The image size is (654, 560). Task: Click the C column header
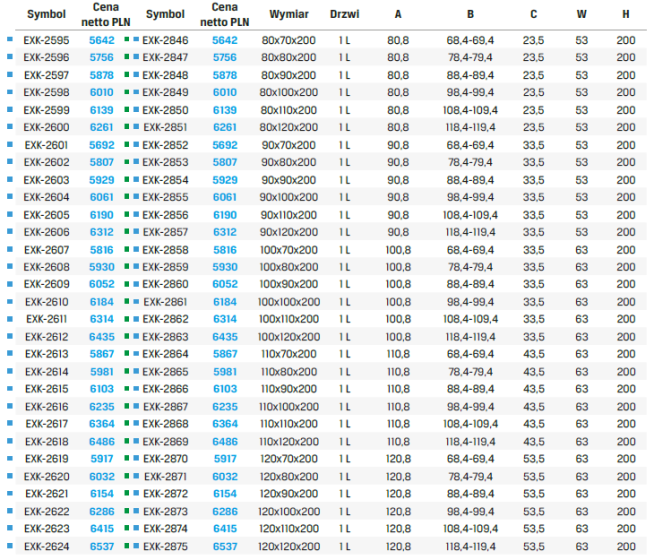(533, 15)
